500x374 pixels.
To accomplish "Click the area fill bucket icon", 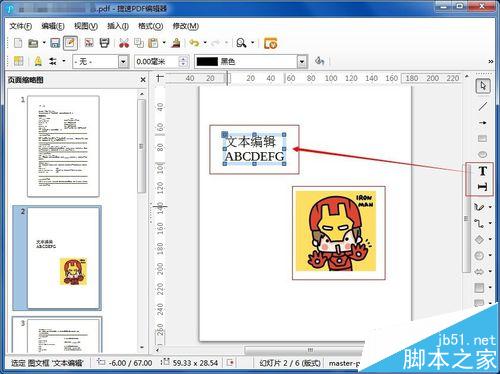I will point(319,61).
